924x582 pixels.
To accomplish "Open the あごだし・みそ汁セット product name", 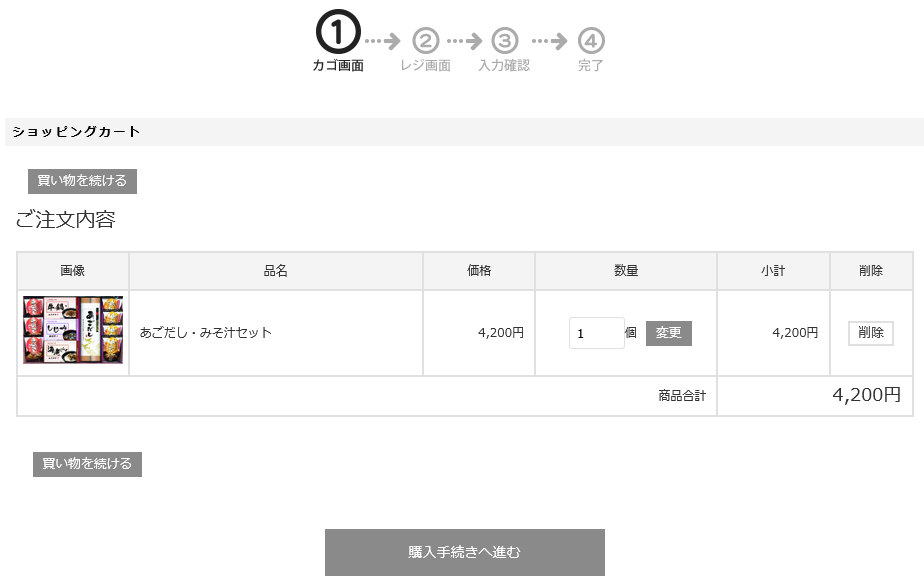I will tap(206, 333).
